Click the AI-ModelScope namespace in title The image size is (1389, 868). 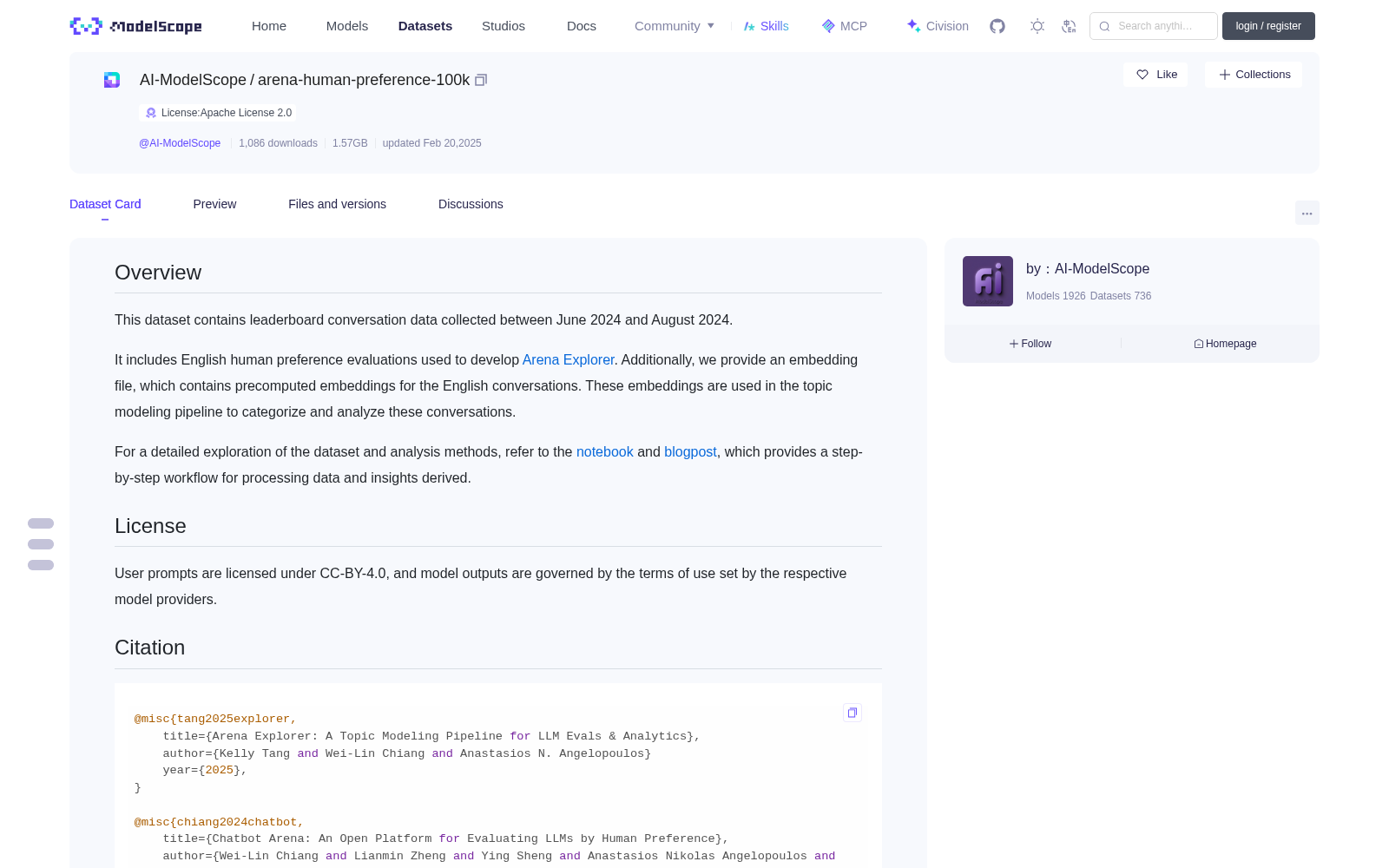click(193, 80)
